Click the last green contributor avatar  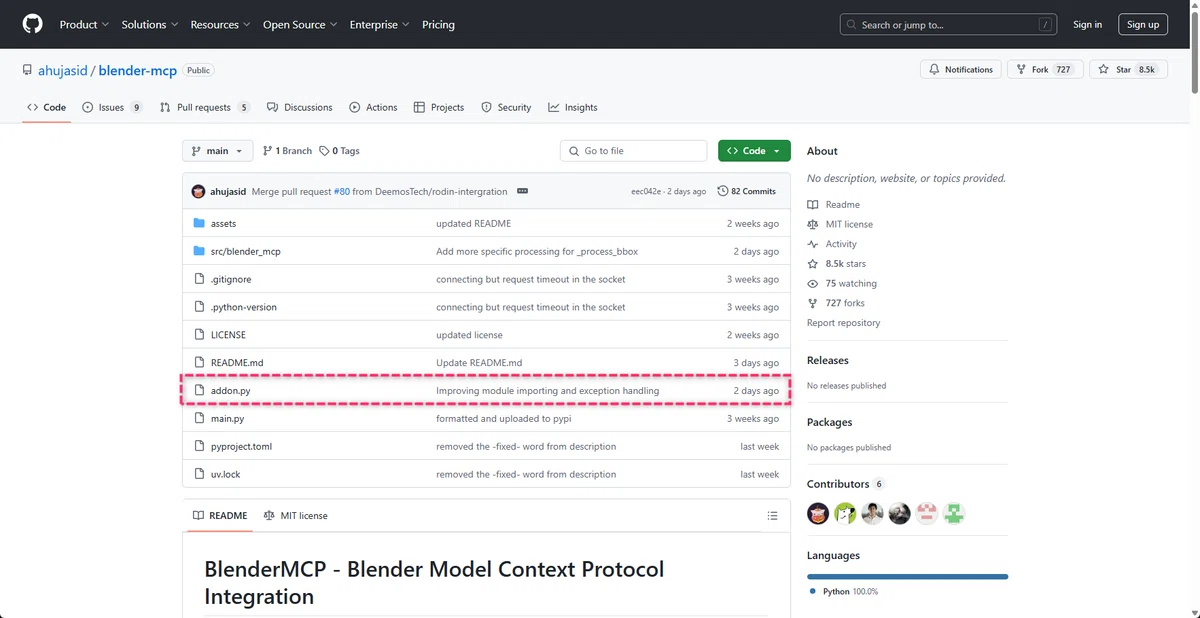954,514
